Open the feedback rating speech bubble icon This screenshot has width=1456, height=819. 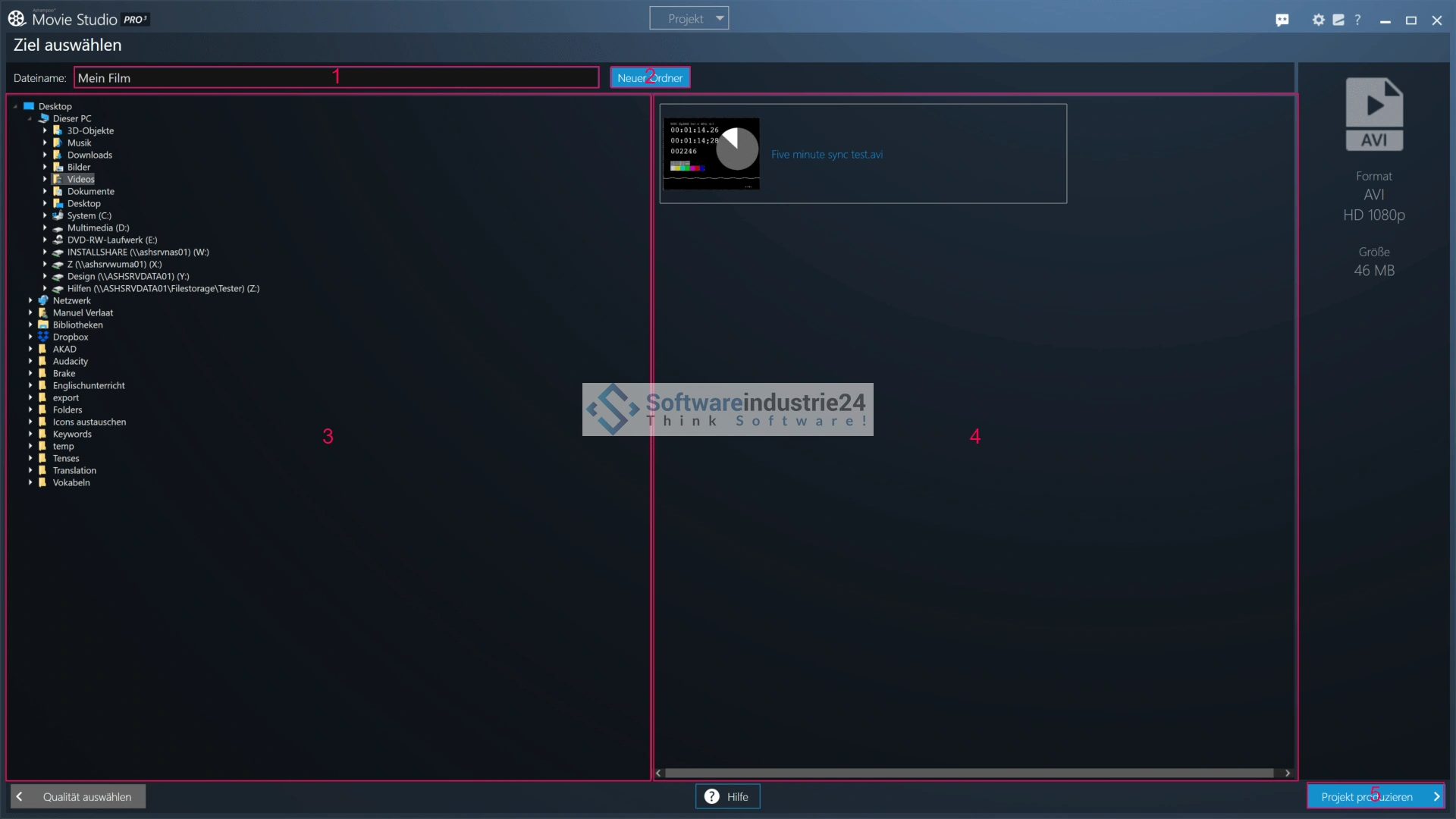[1282, 20]
